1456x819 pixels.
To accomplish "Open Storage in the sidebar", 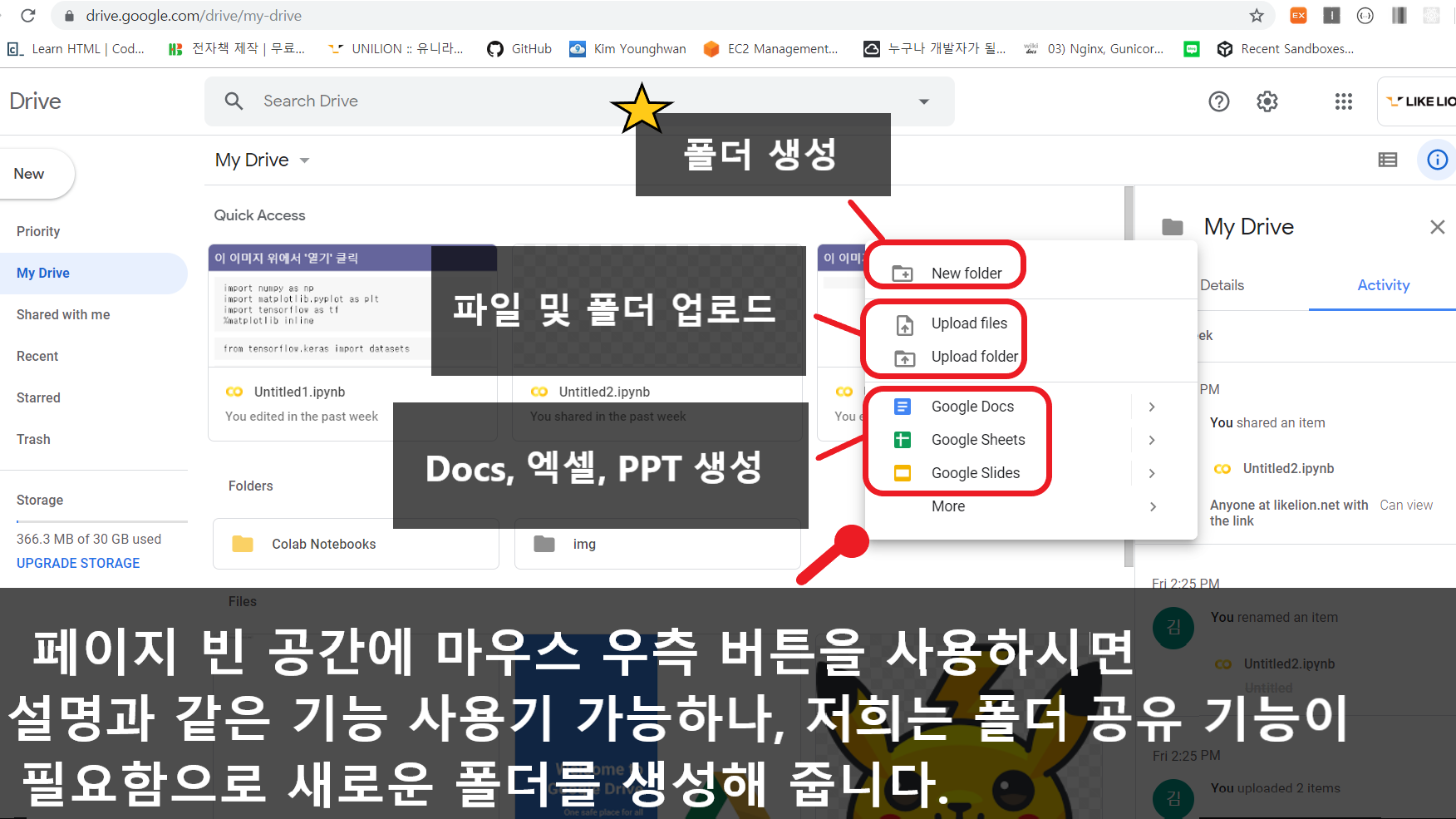I will (40, 500).
